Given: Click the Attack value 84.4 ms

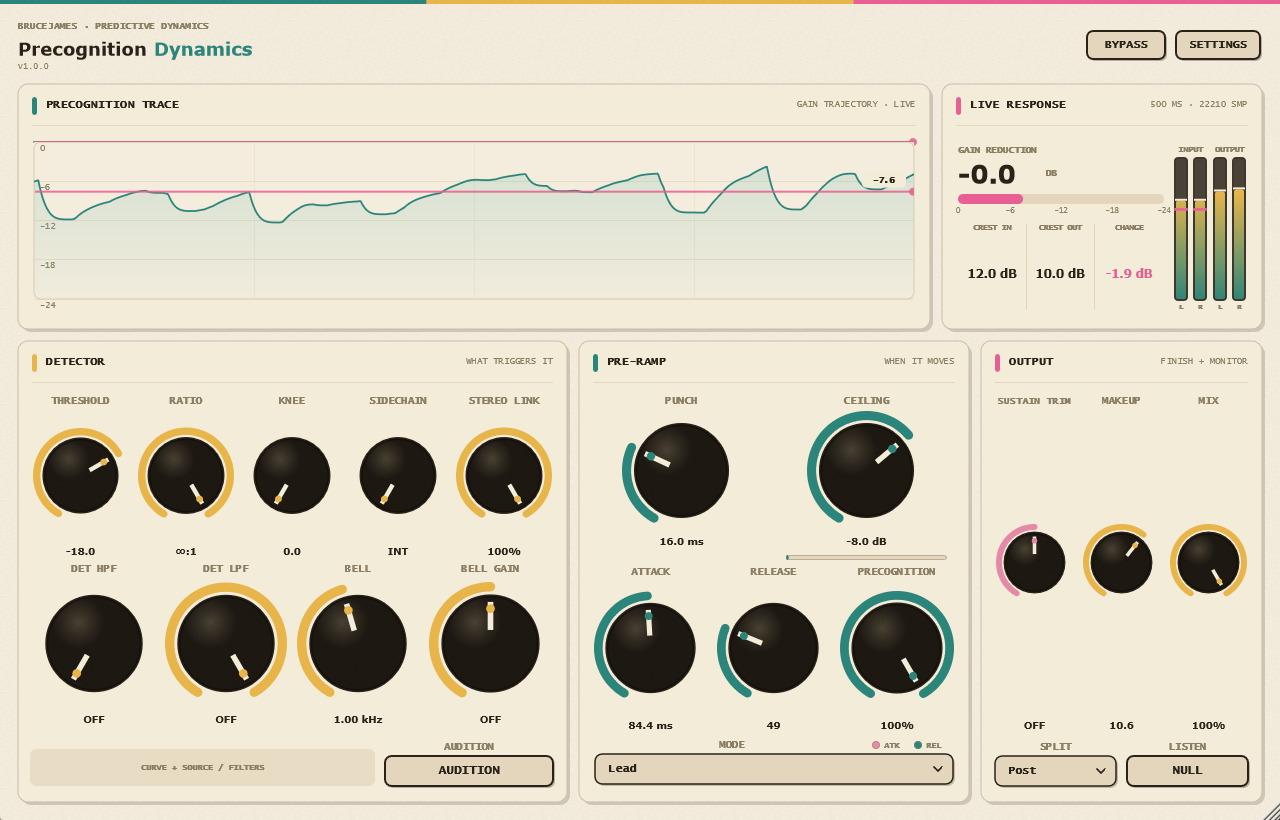Looking at the screenshot, I should [x=650, y=726].
